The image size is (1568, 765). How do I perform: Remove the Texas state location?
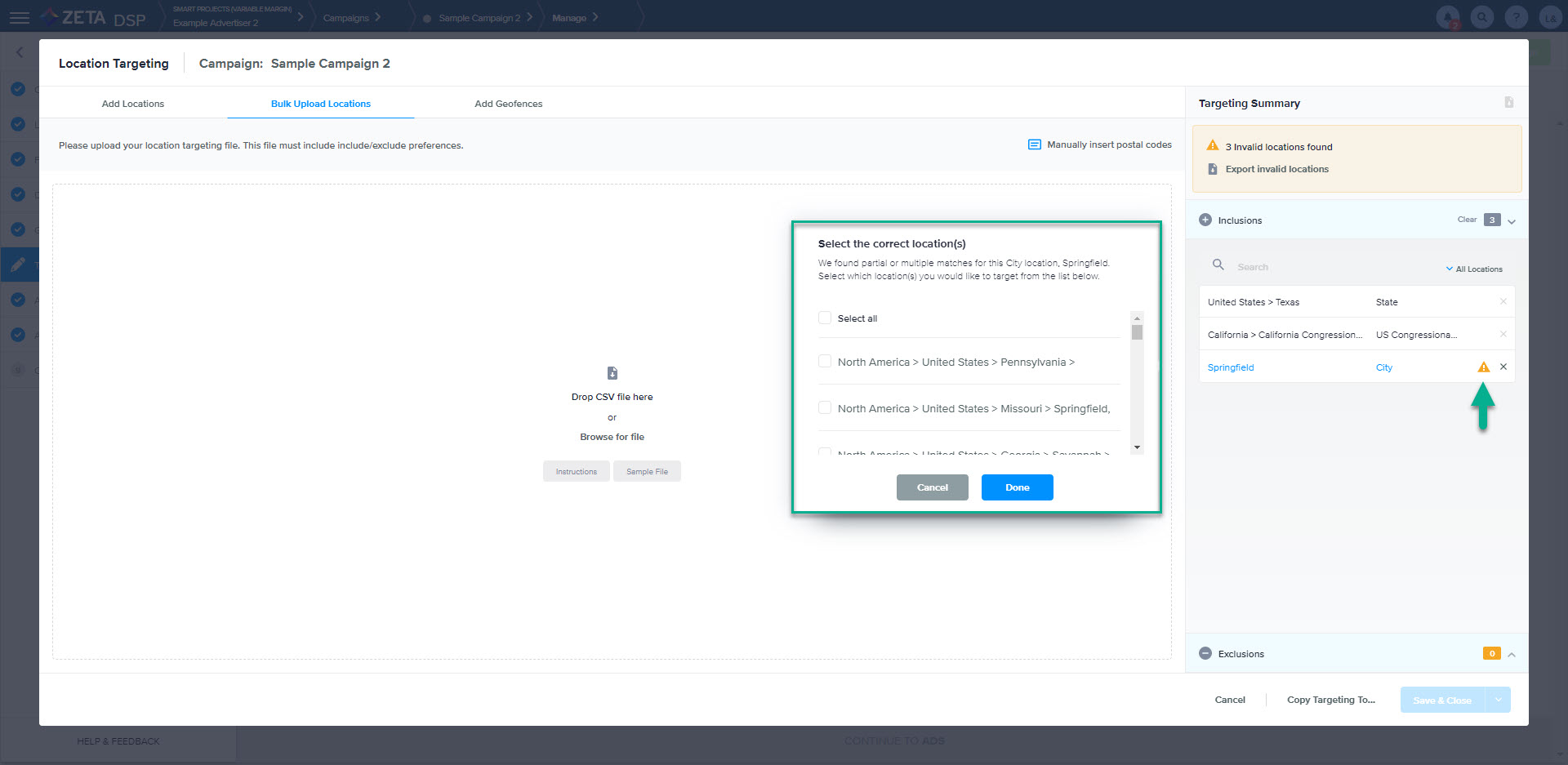click(1503, 301)
